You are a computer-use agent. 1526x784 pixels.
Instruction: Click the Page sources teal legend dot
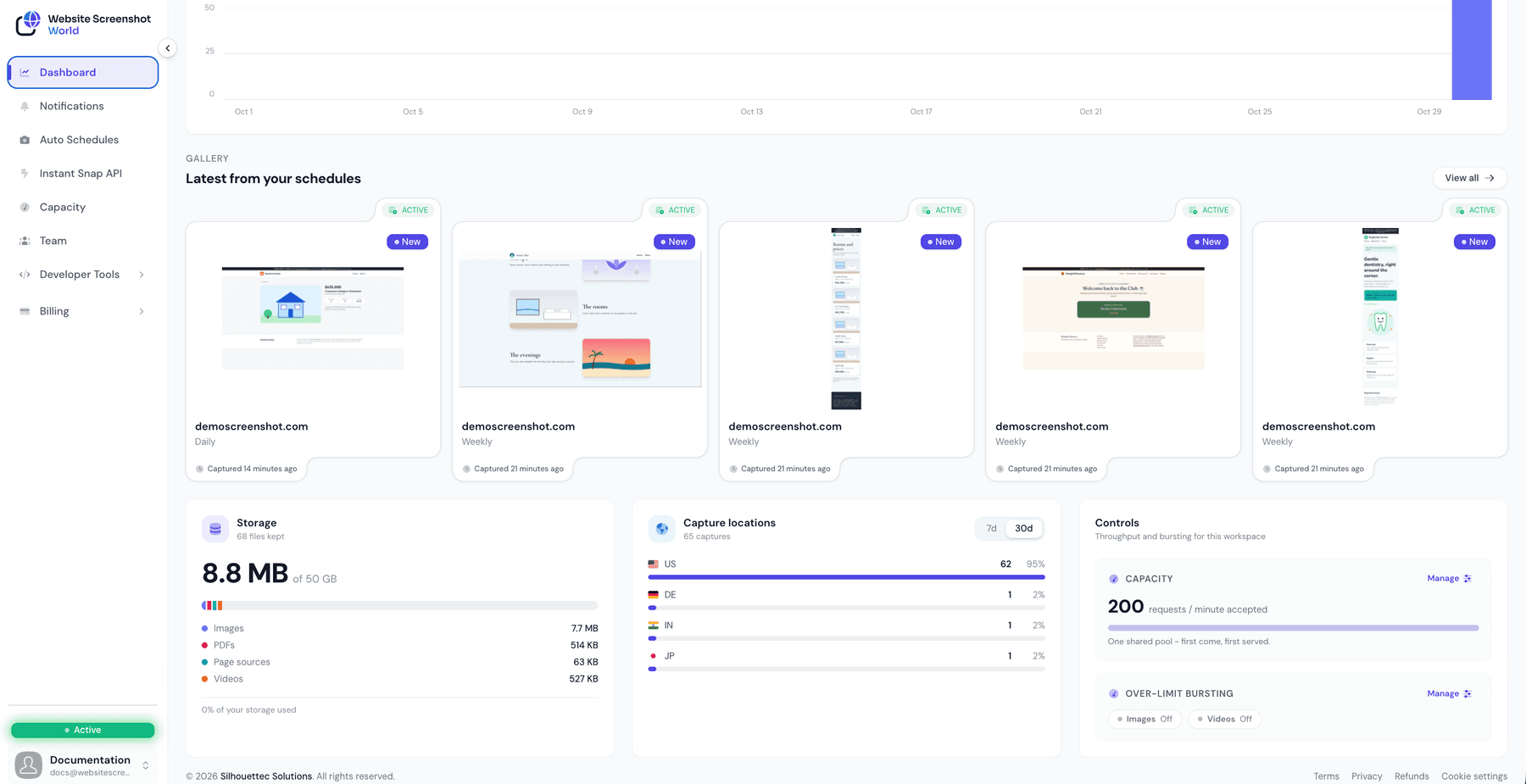click(204, 663)
